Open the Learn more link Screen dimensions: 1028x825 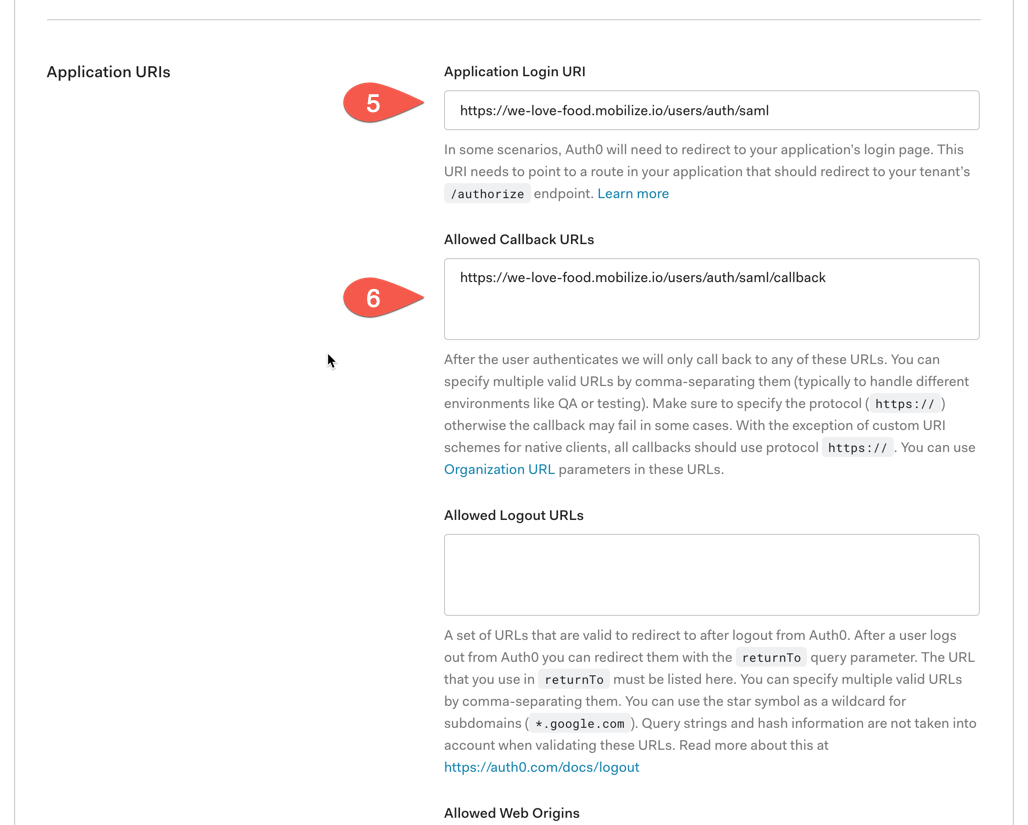coord(633,193)
